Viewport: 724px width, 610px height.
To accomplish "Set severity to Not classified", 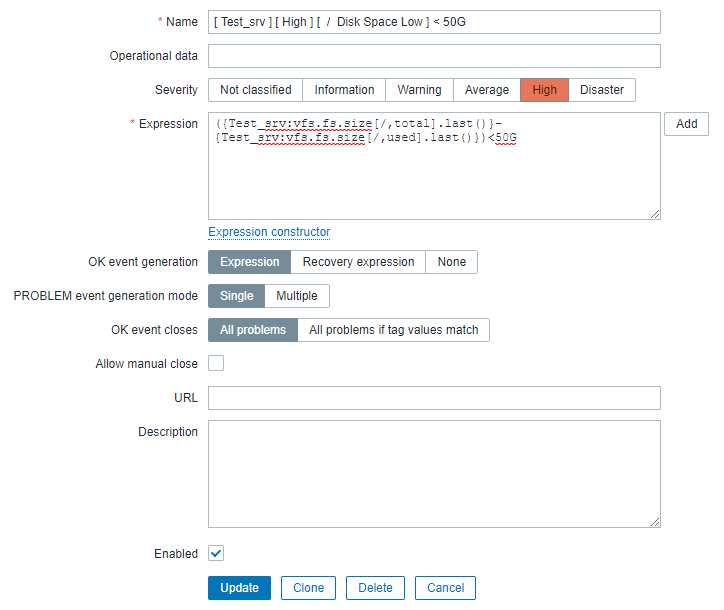I will coord(255,90).
